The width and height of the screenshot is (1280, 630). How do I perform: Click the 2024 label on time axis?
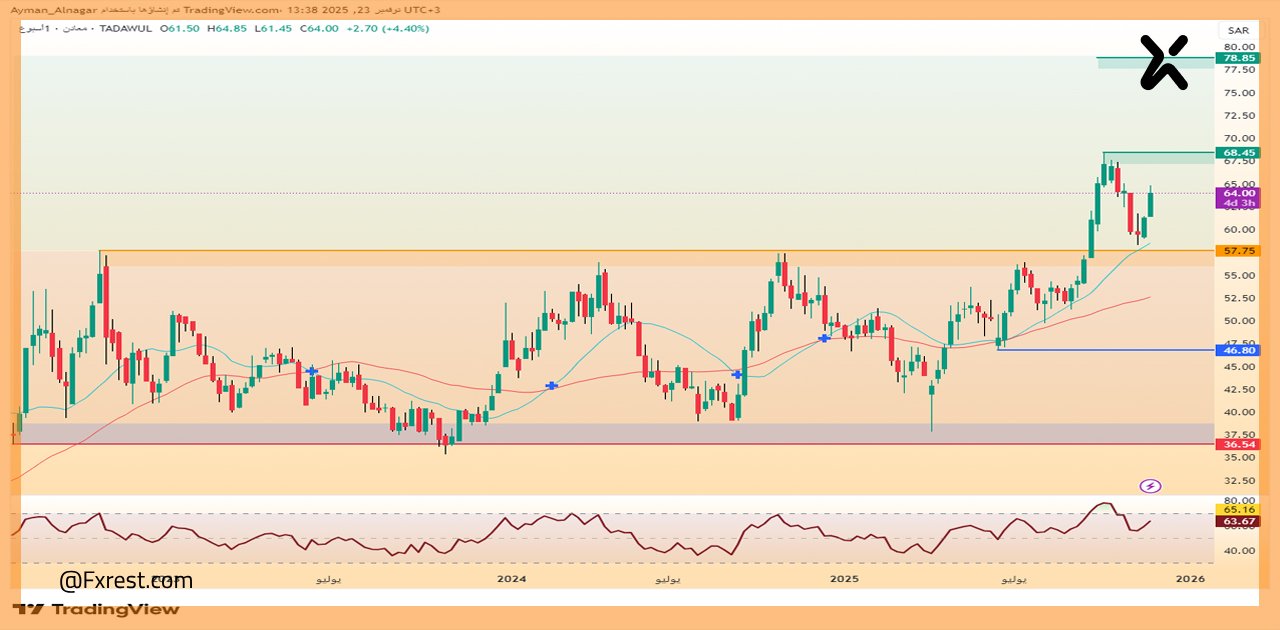click(x=511, y=579)
